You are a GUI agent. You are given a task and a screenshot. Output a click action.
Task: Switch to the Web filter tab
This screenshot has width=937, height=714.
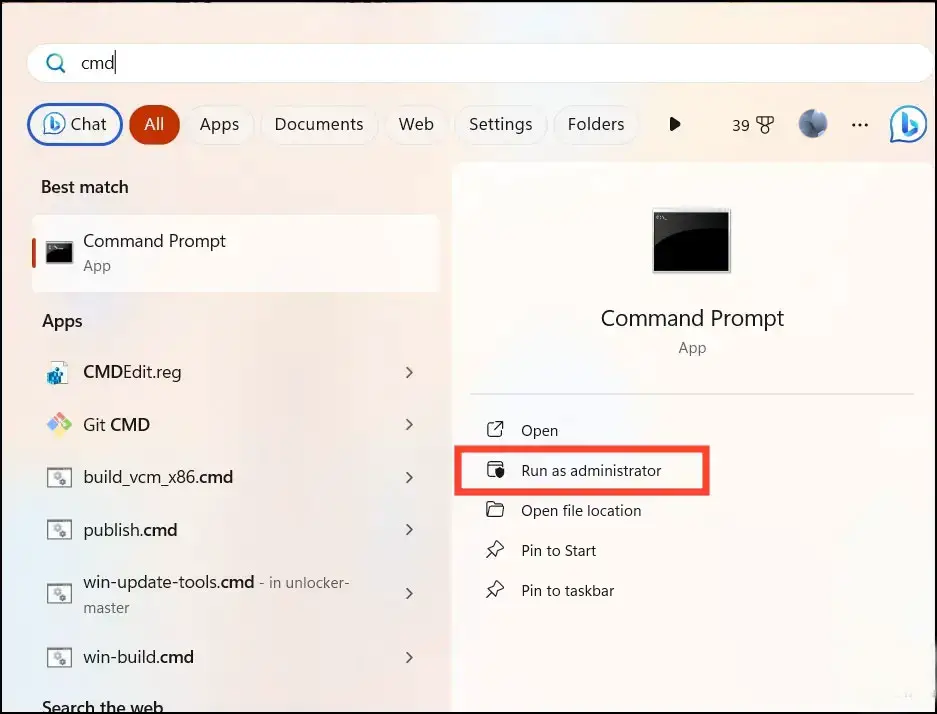point(416,124)
